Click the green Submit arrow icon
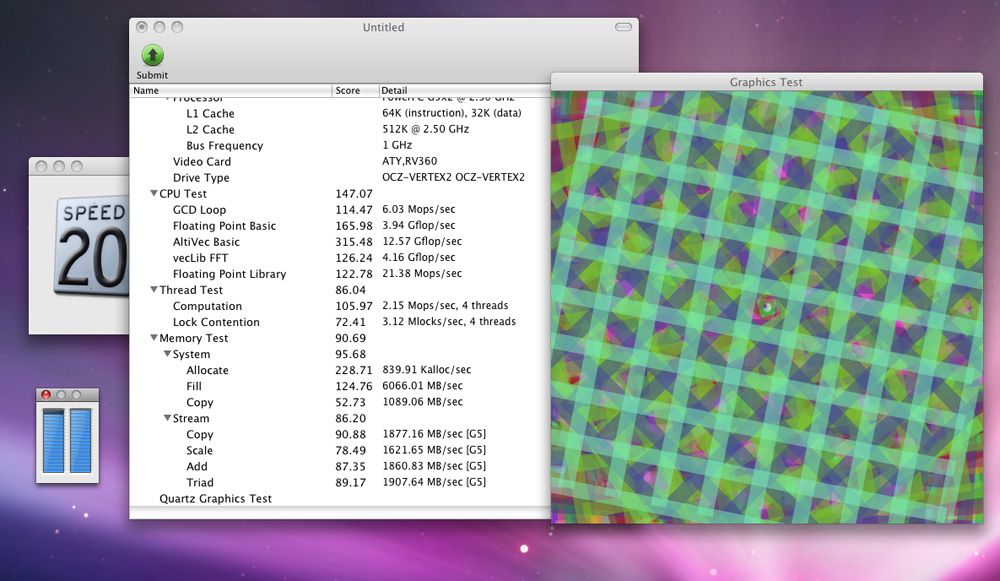 [x=152, y=55]
